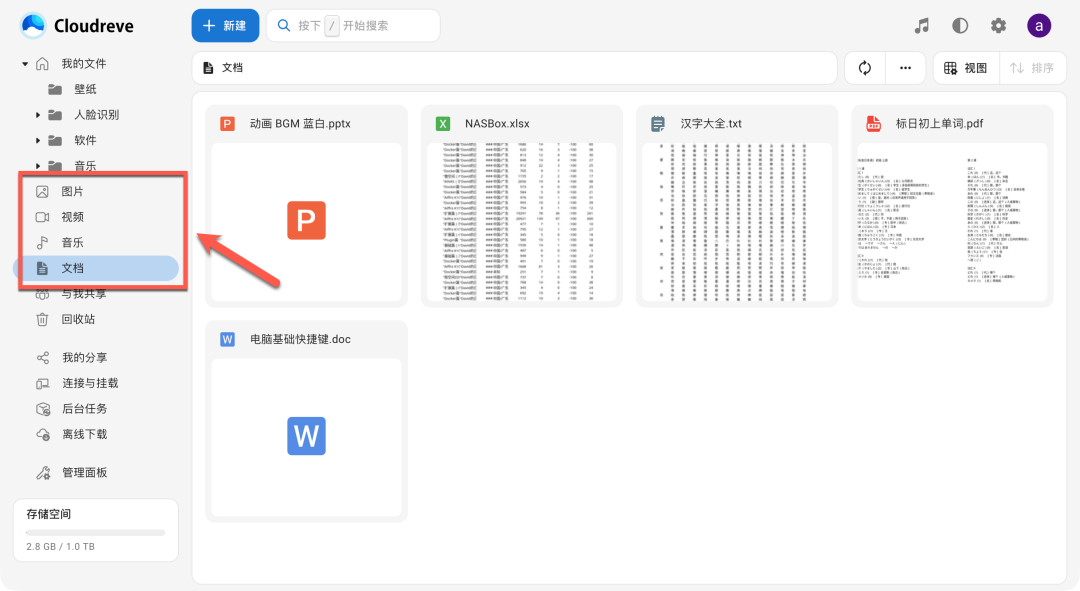Focus the search box 按下 / 开始搜索

(x=353, y=25)
